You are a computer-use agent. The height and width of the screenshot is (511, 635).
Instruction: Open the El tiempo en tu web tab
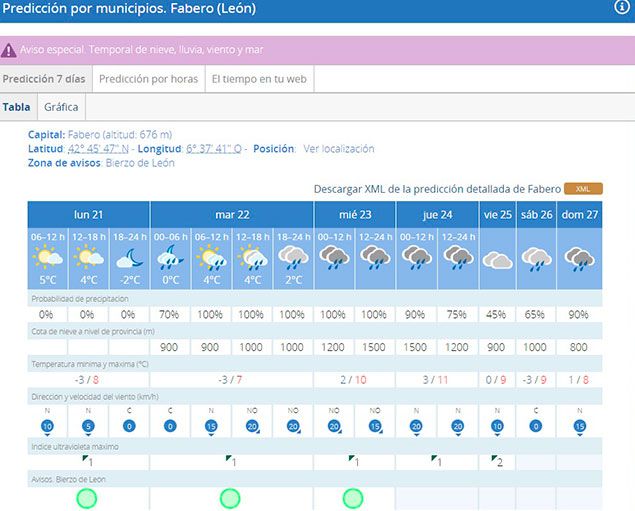tap(259, 79)
